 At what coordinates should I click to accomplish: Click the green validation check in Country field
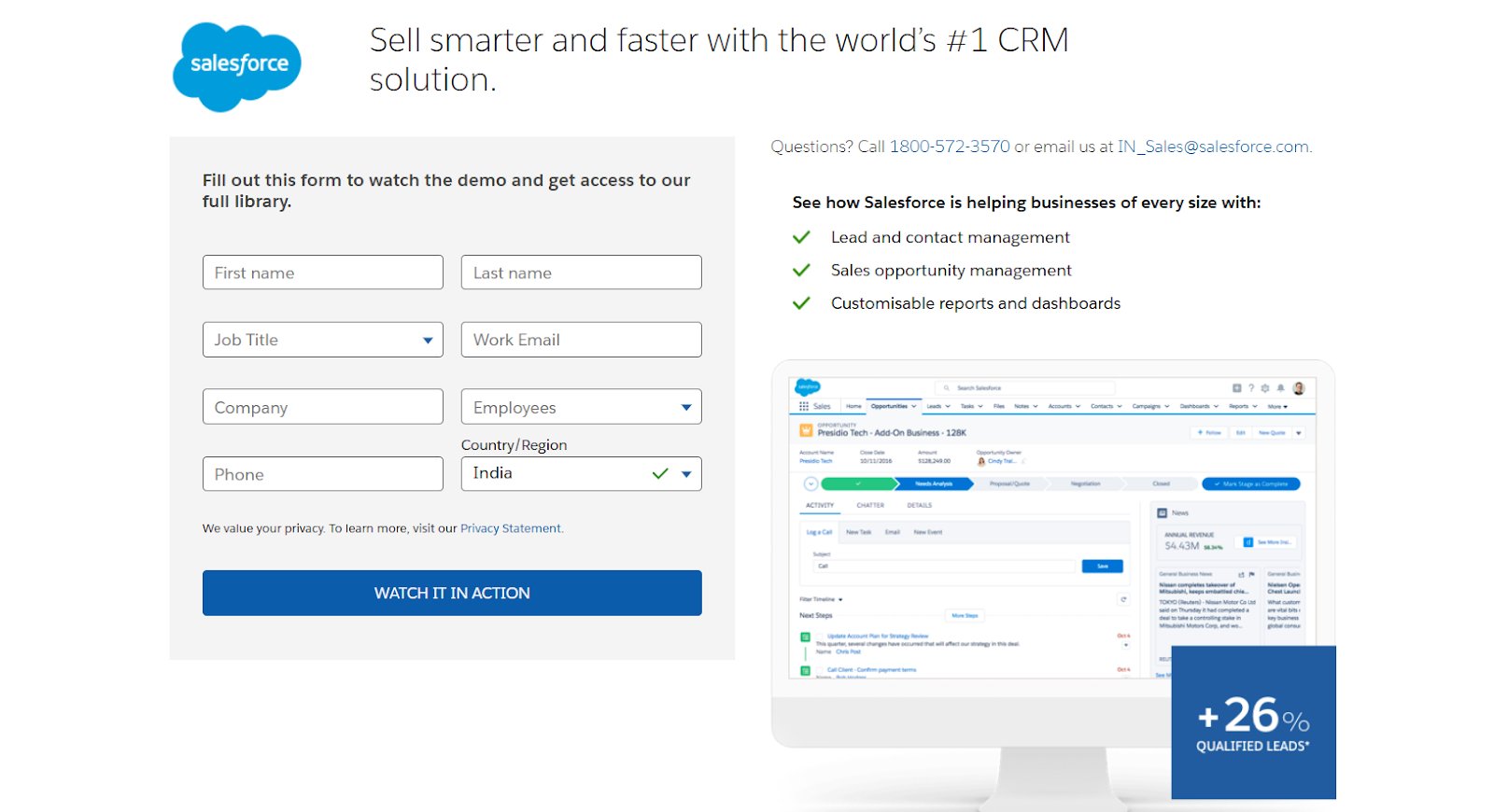point(660,473)
